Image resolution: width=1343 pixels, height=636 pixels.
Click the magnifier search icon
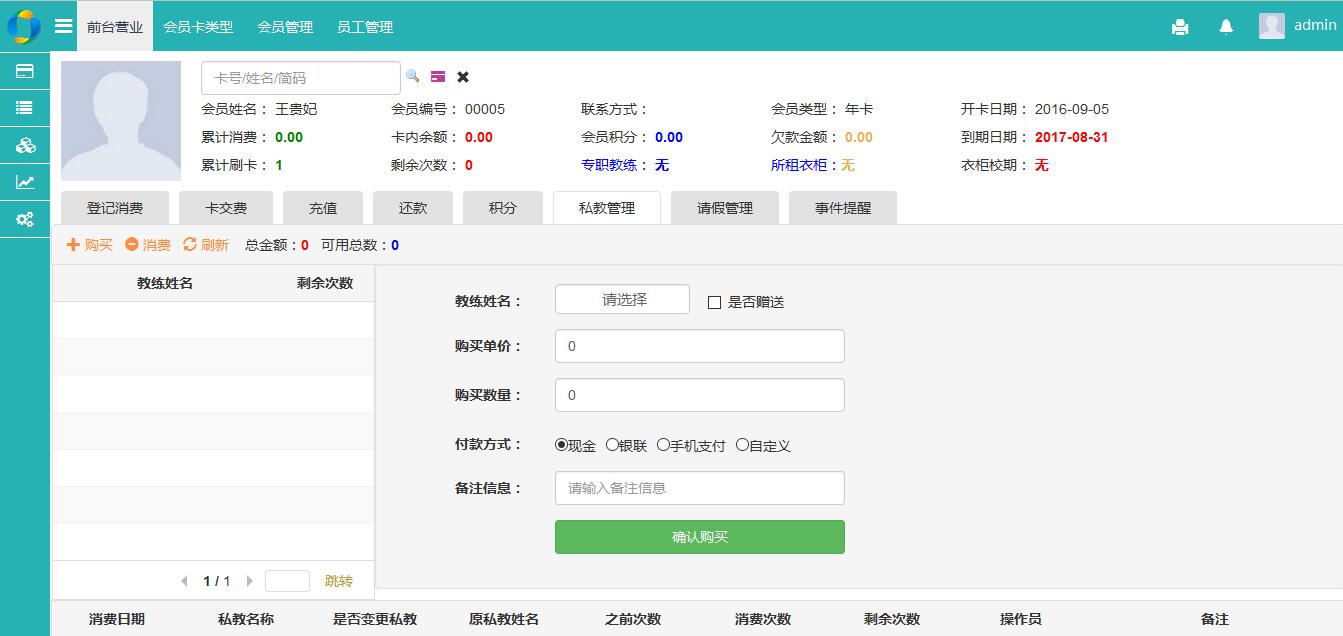coord(412,76)
